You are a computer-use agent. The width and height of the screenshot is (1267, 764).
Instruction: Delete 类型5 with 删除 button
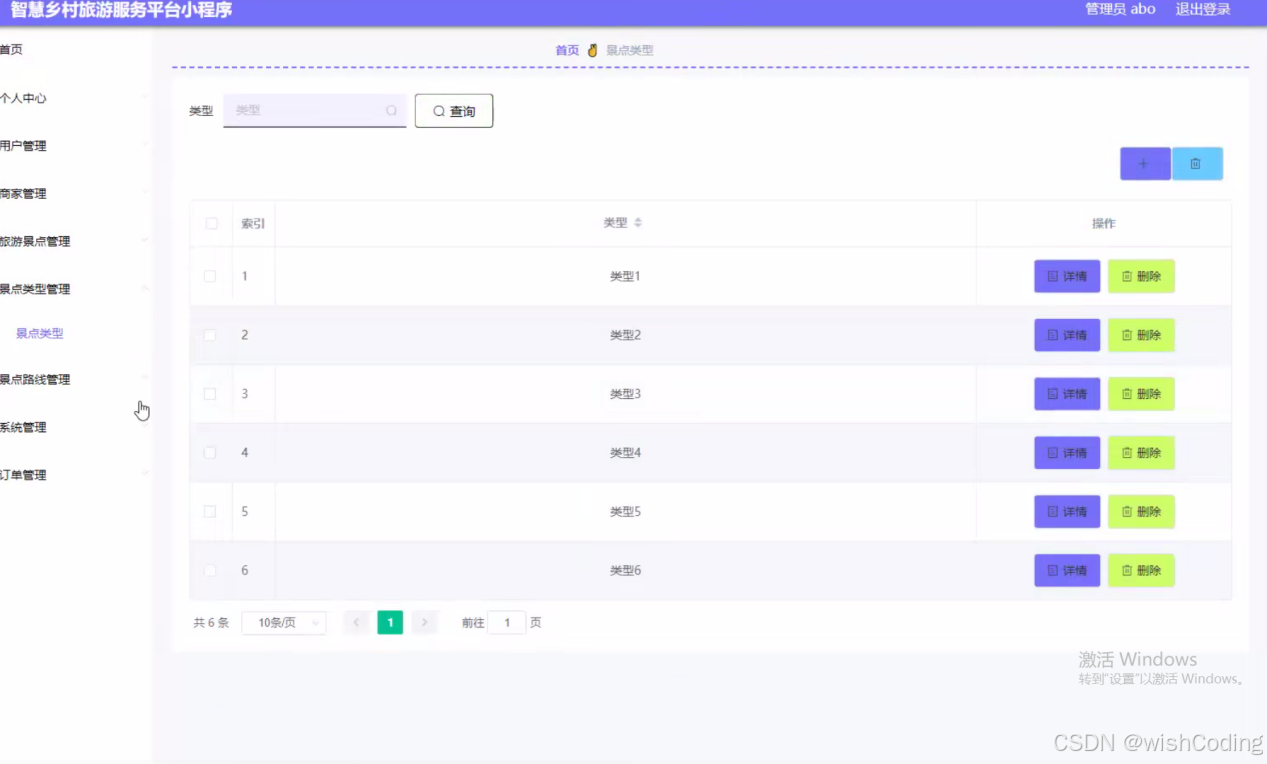pyautogui.click(x=1141, y=511)
